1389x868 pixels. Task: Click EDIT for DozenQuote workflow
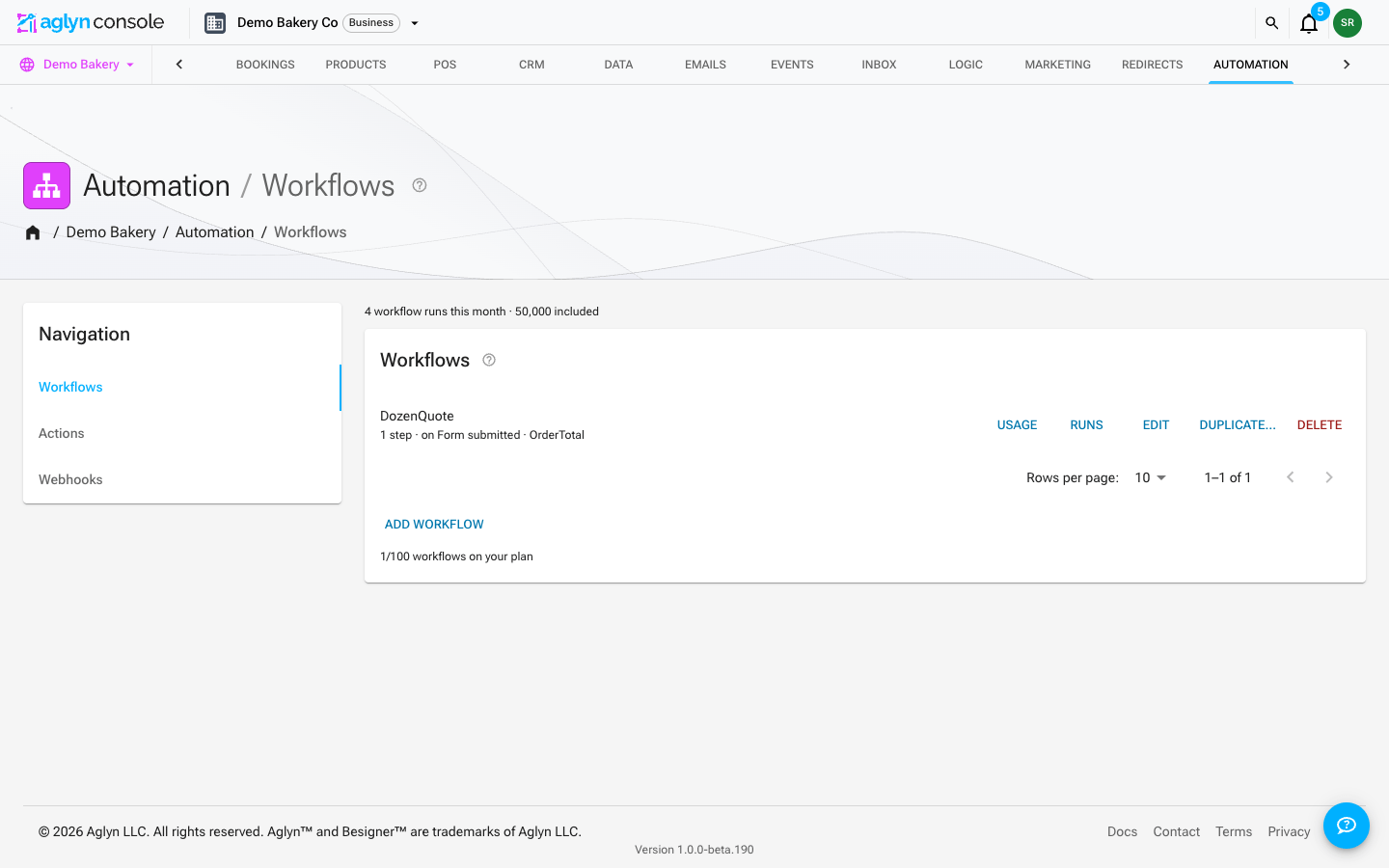1156,425
